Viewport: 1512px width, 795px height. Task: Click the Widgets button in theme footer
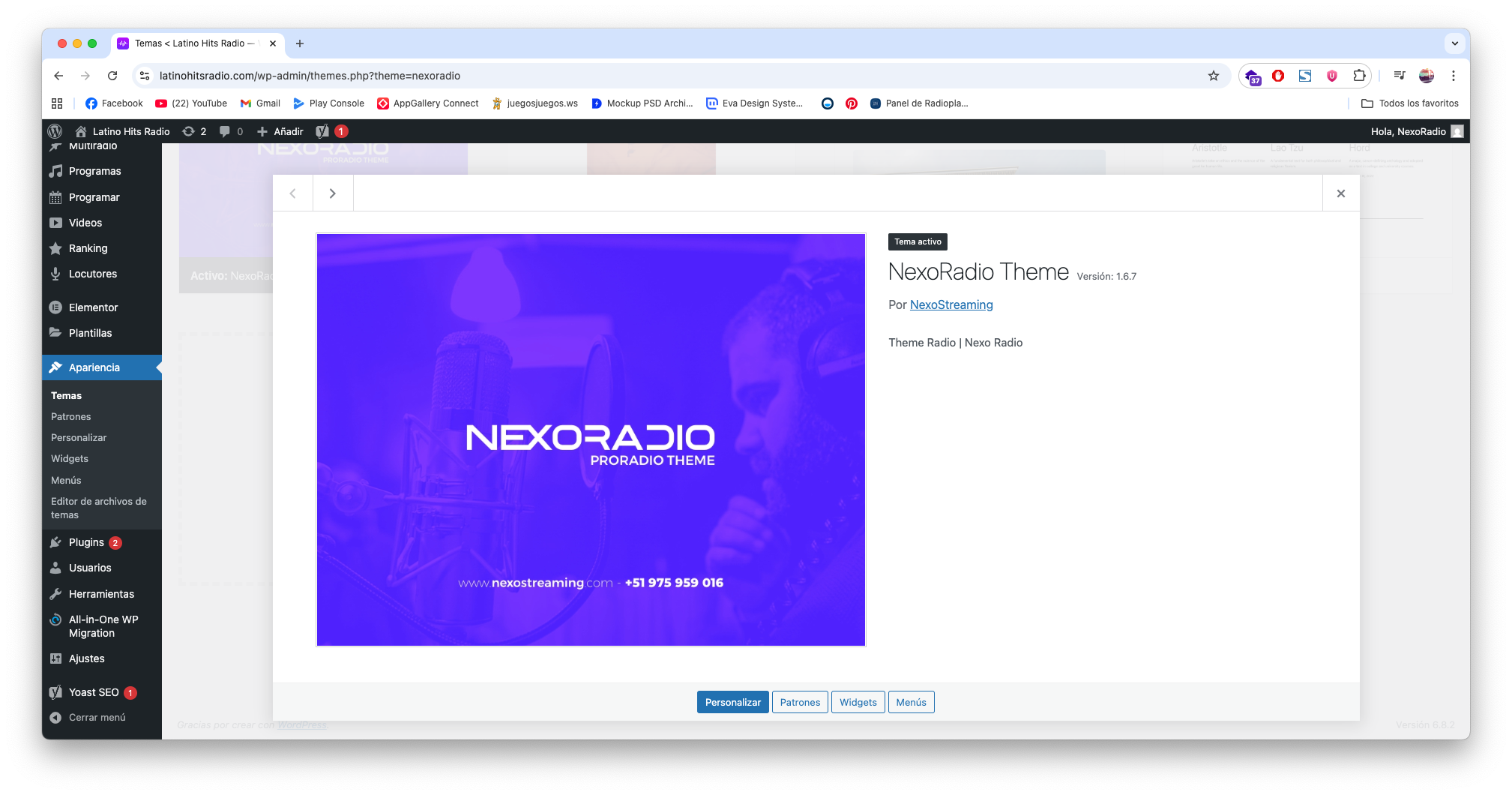(858, 703)
